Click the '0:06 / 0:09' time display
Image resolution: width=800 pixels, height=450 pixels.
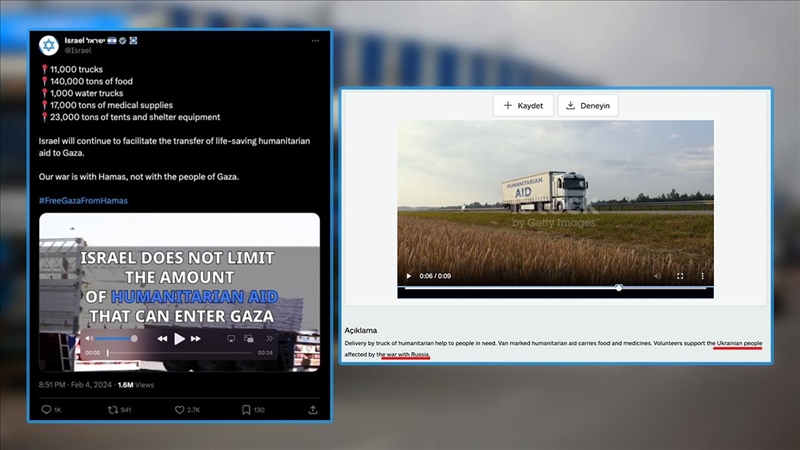point(435,276)
